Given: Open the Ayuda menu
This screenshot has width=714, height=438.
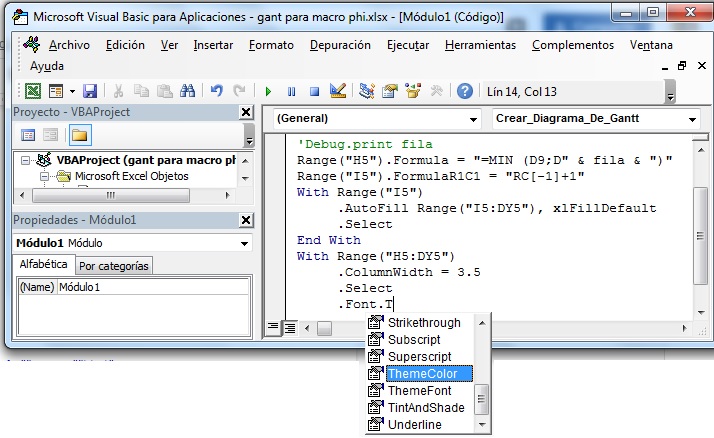Looking at the screenshot, I should click(47, 66).
